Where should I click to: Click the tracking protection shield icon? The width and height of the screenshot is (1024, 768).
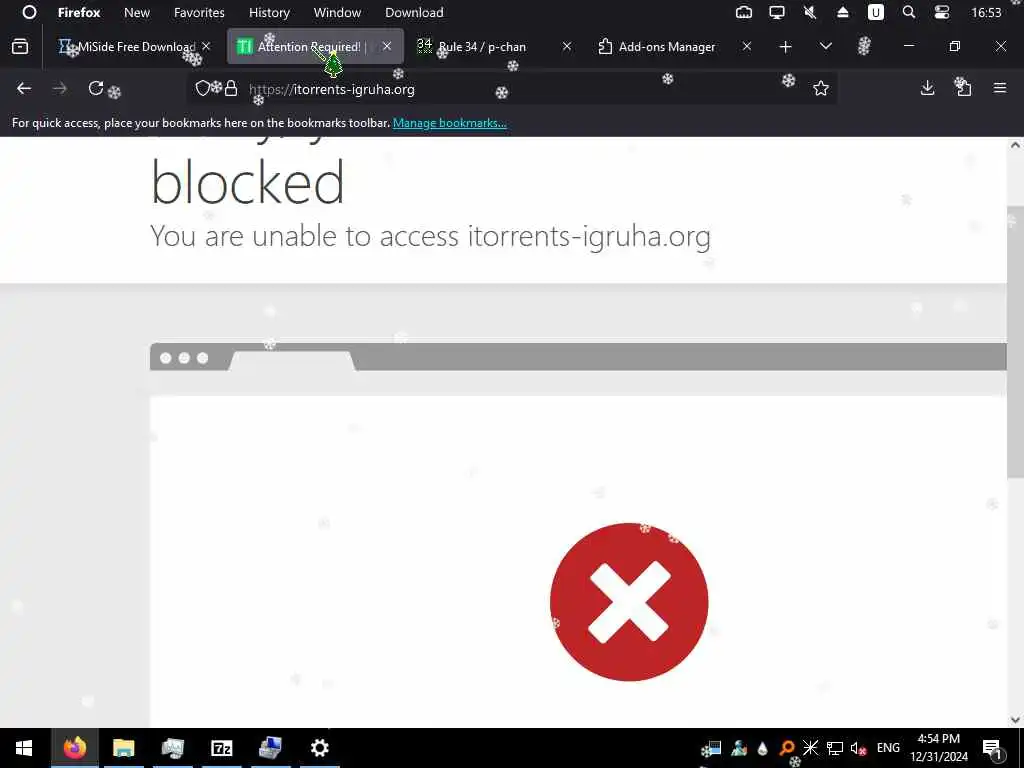point(202,88)
